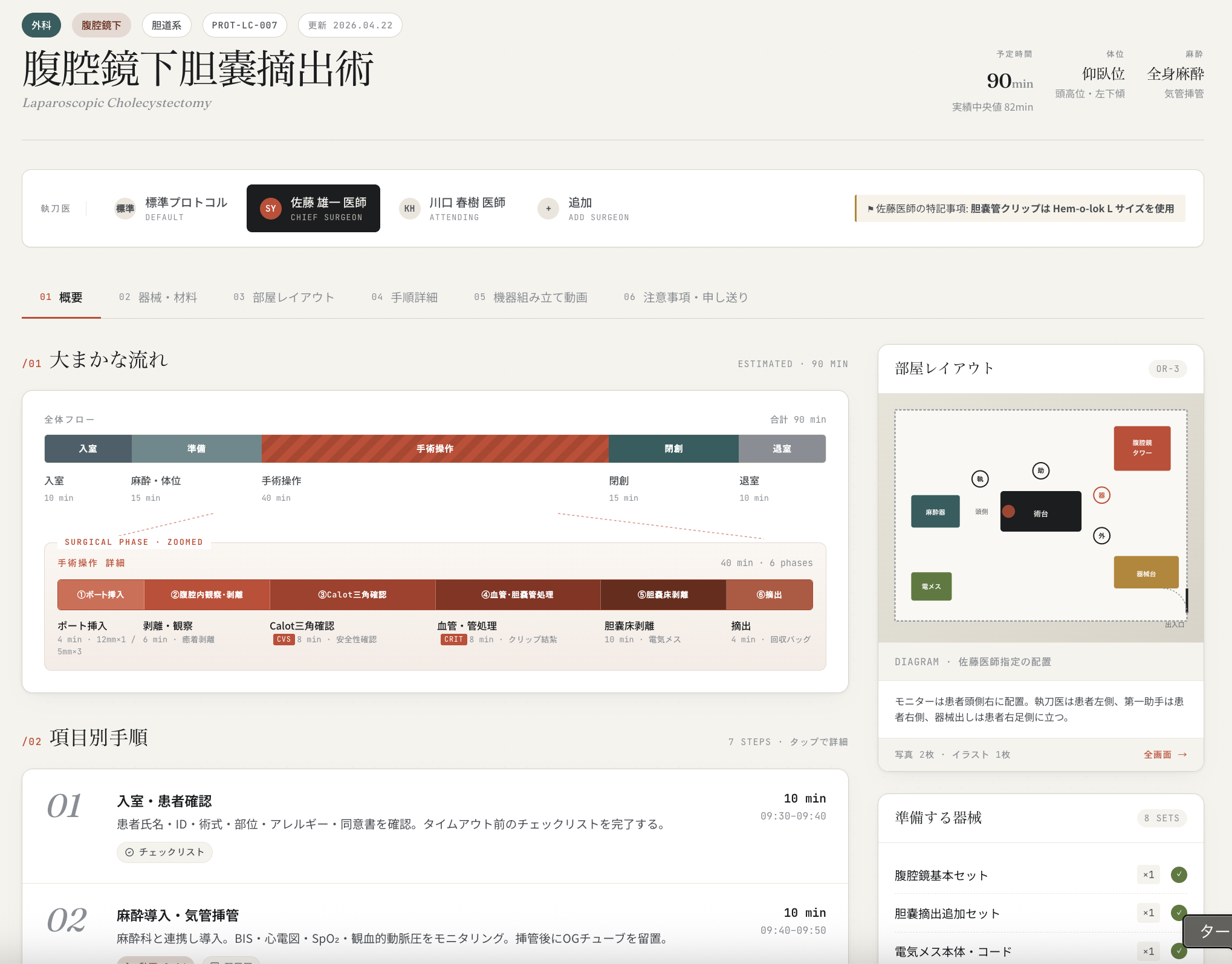Select the black 術台 operating table block

(x=1040, y=511)
